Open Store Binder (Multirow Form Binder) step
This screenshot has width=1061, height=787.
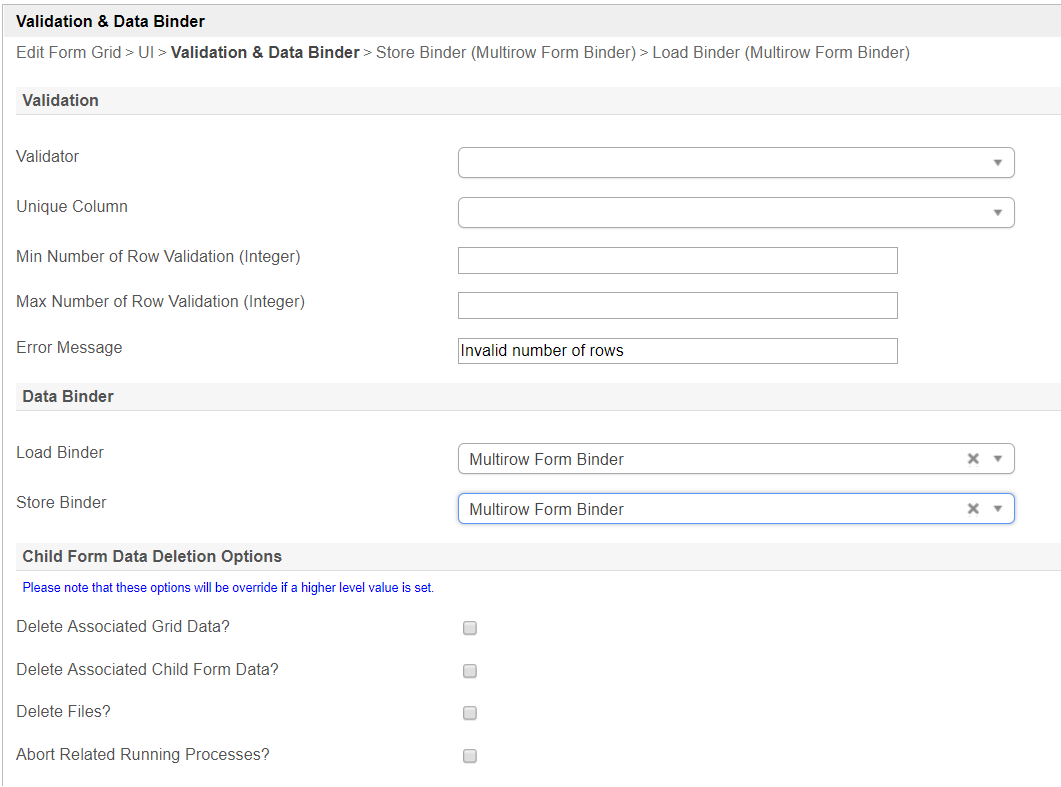(x=505, y=53)
